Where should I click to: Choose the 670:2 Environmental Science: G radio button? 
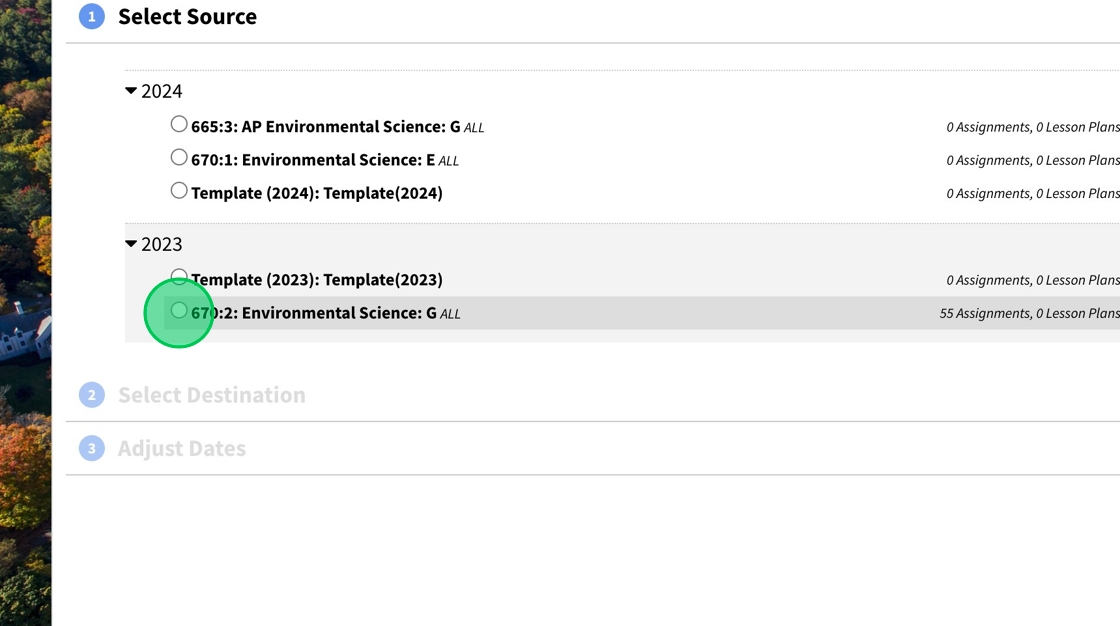179,310
